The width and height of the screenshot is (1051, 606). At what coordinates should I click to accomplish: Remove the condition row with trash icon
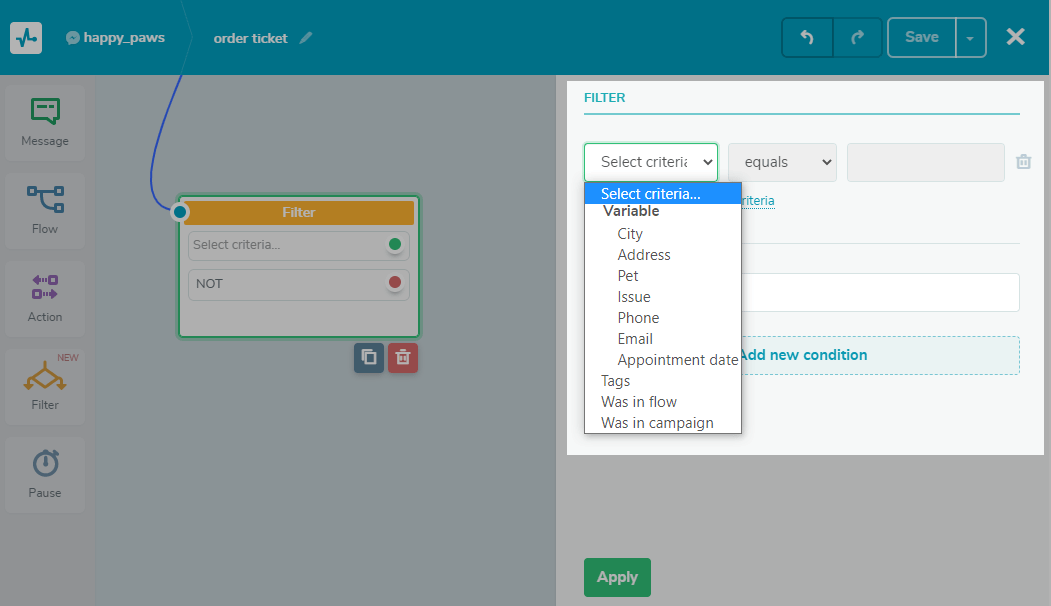tap(1023, 162)
